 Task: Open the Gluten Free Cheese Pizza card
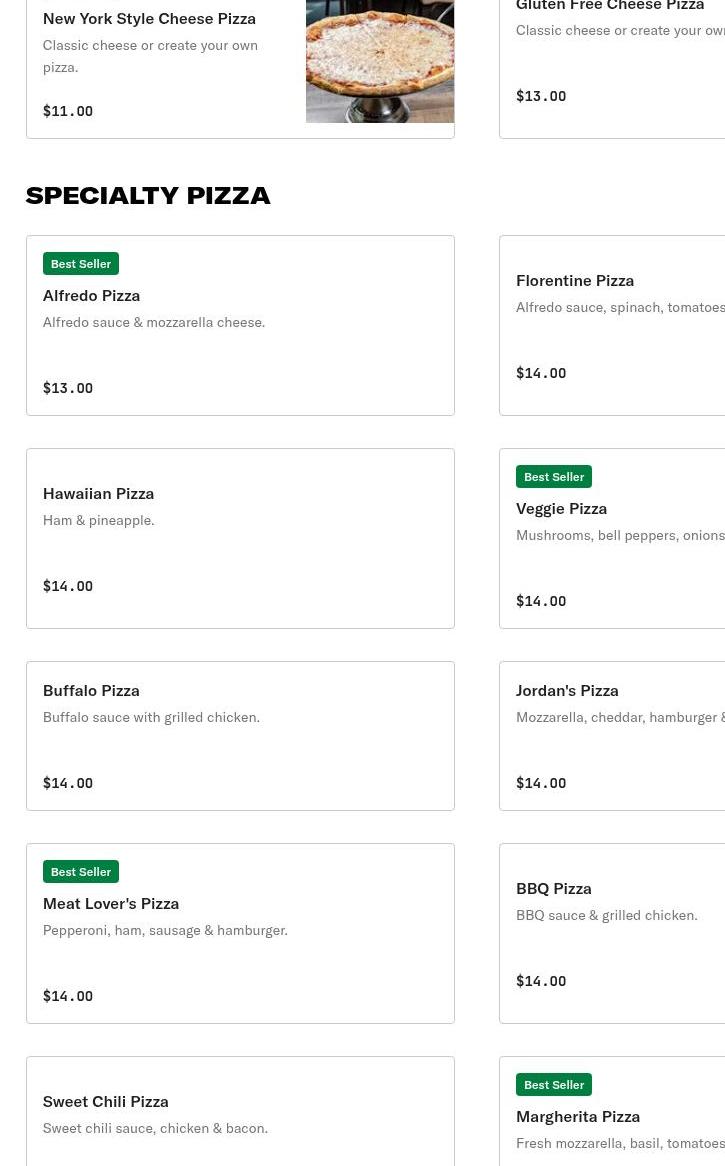[611, 60]
